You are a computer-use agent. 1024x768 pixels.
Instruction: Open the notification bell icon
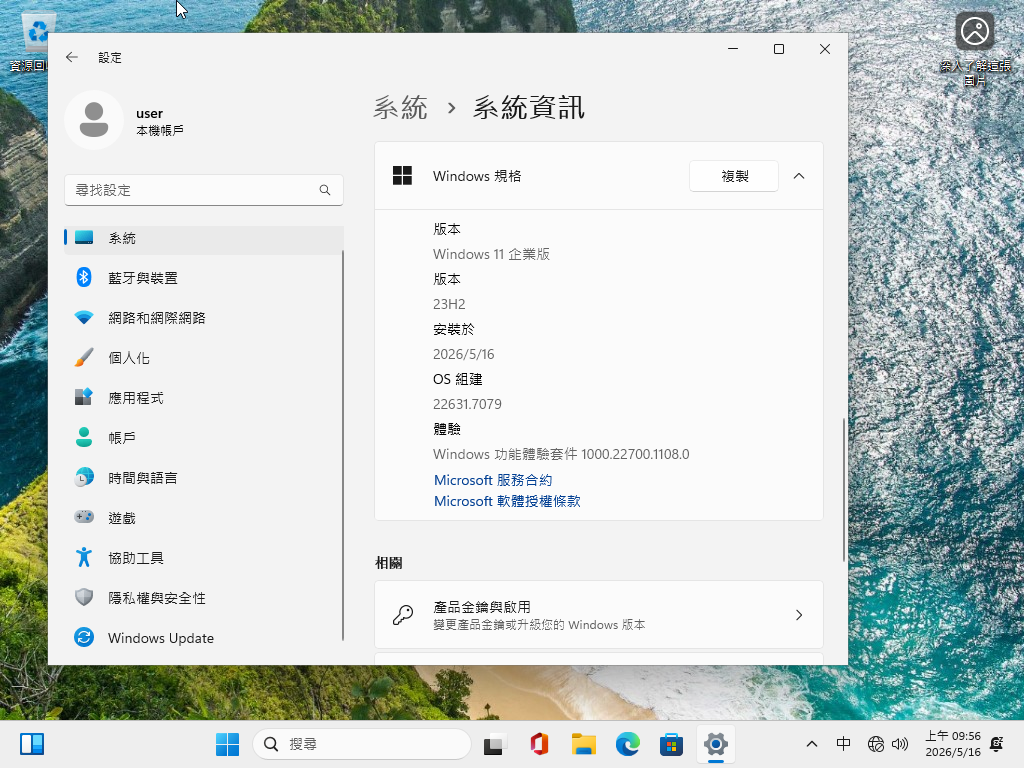click(997, 744)
